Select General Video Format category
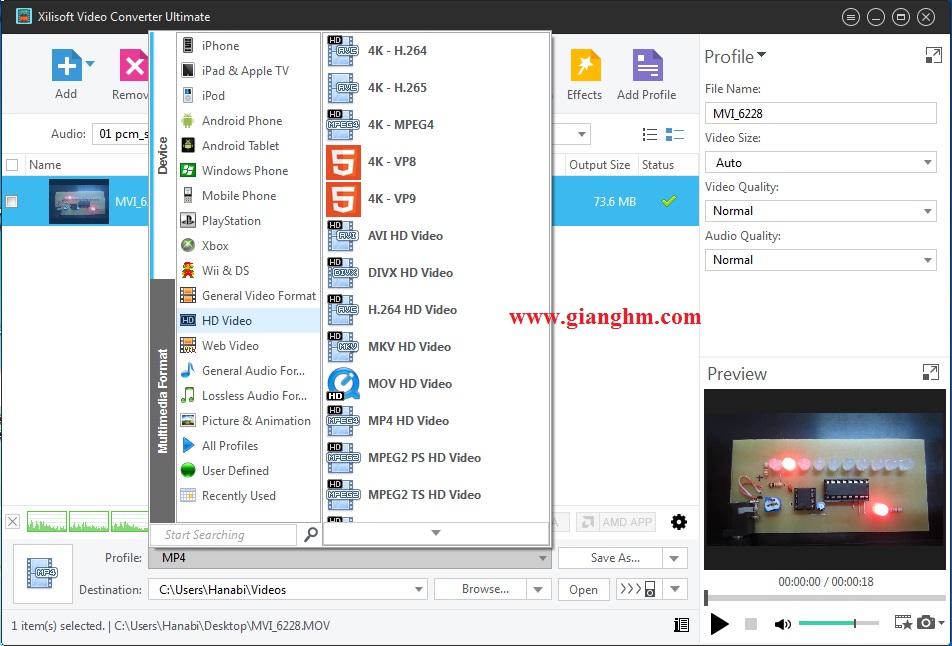Screen dimensions: 952x646 coord(248,296)
